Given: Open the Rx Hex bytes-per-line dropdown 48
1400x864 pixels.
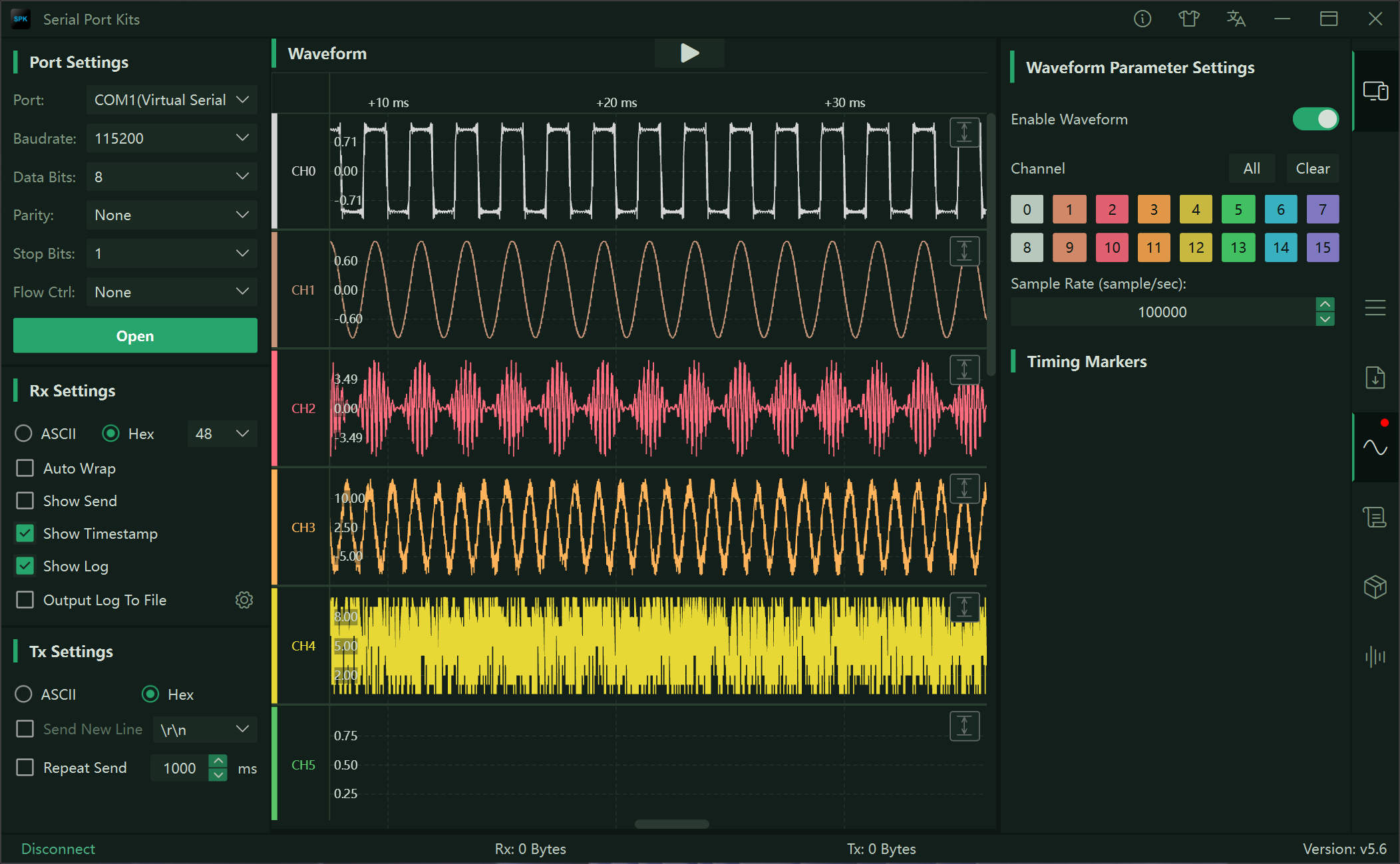Looking at the screenshot, I should pyautogui.click(x=222, y=434).
